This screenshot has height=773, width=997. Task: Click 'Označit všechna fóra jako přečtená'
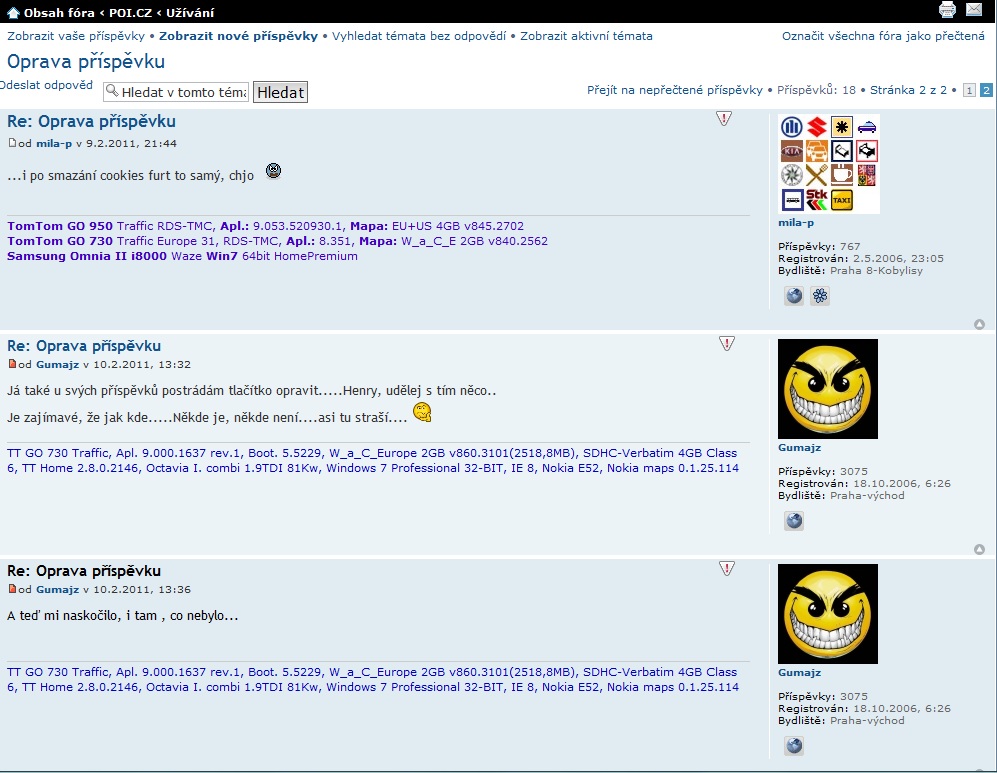[x=883, y=36]
